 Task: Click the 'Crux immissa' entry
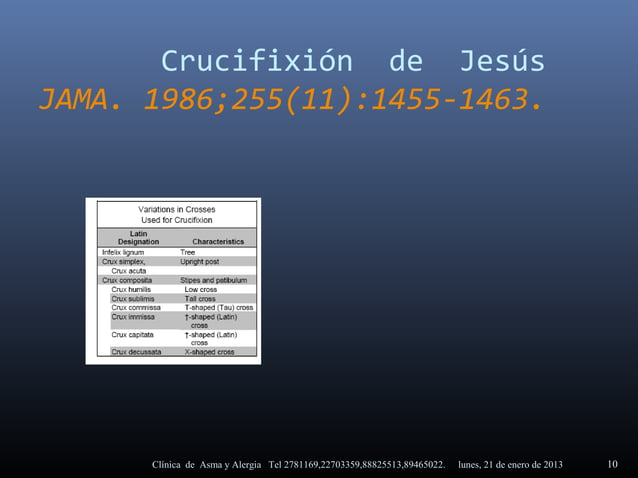pyautogui.click(x=133, y=317)
